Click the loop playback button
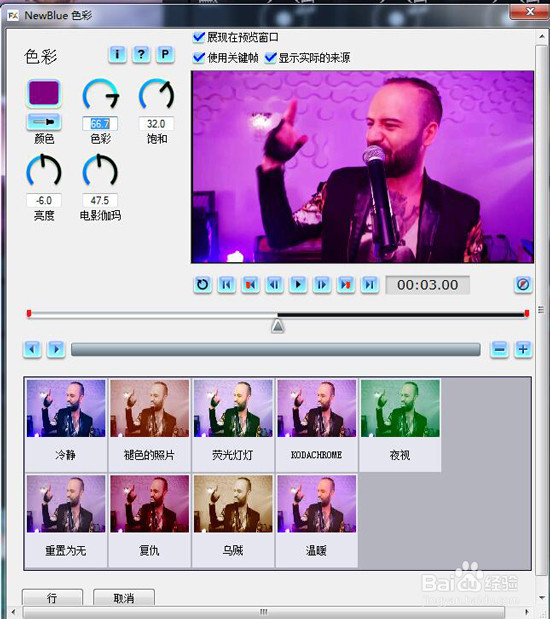Screen dimensions: 550x619 (203, 285)
